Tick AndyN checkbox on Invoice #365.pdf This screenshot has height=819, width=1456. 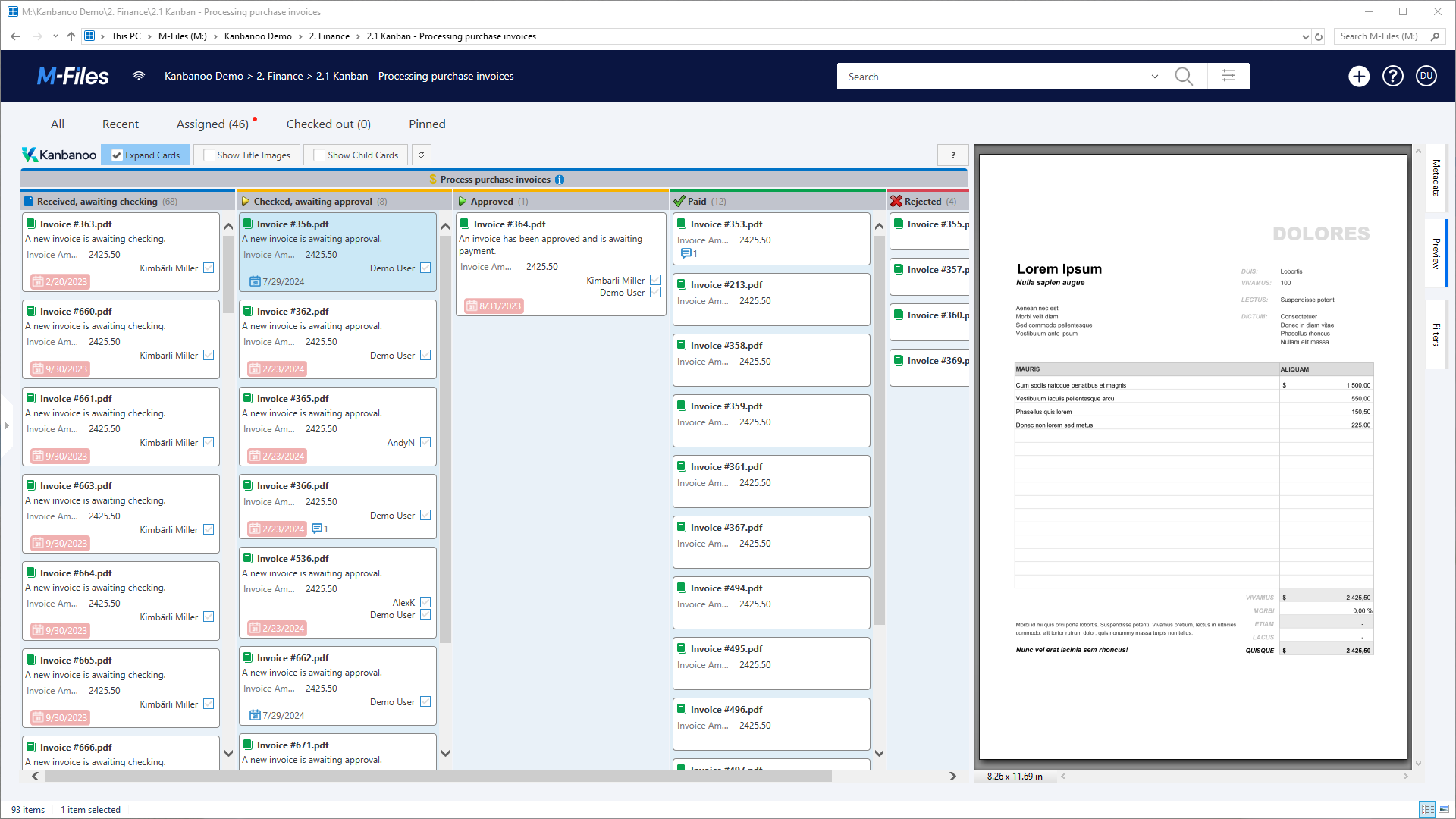pyautogui.click(x=425, y=442)
